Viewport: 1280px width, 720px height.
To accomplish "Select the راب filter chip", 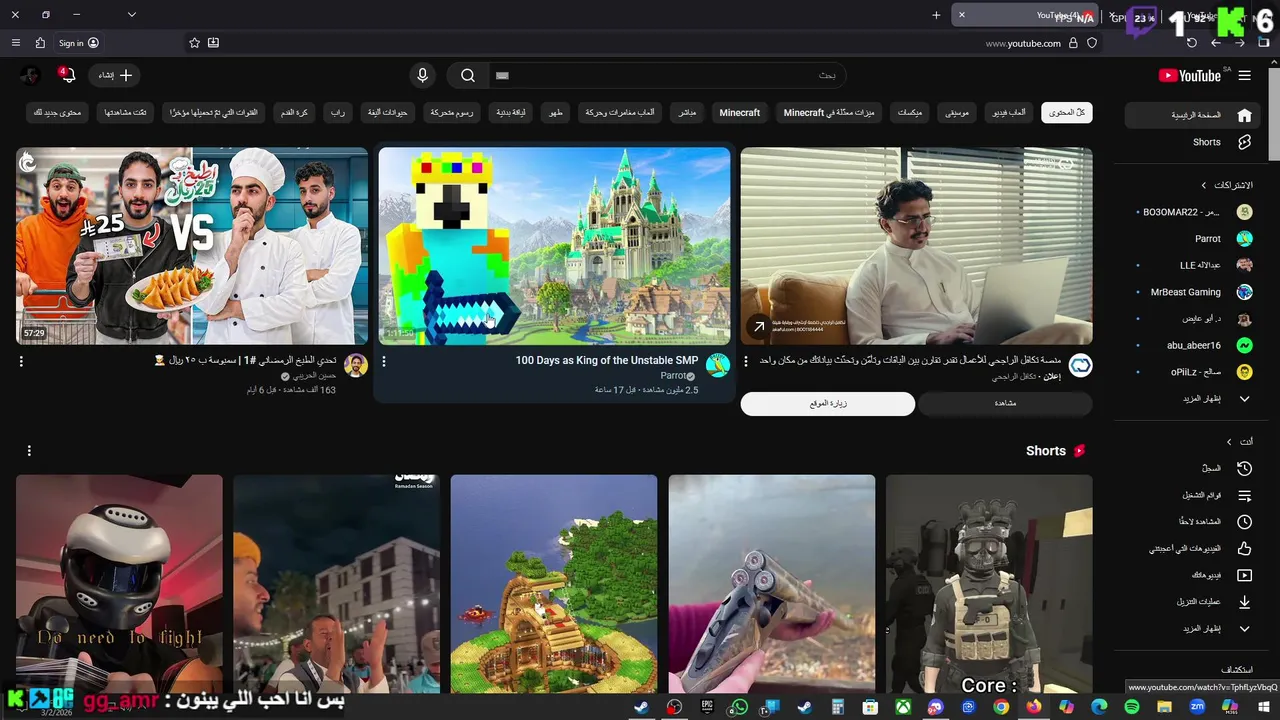I will tap(338, 113).
